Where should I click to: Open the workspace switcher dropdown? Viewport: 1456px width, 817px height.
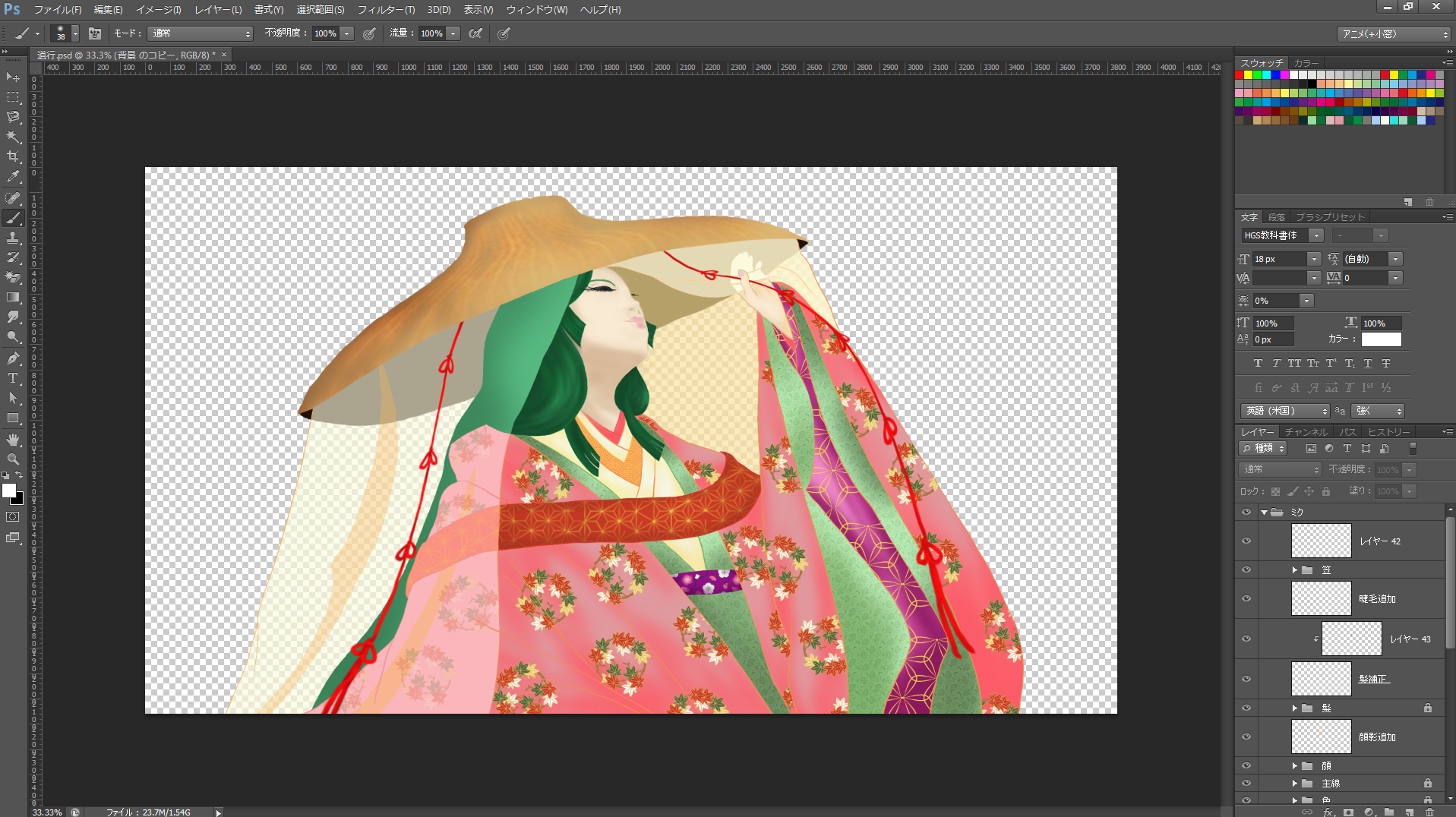pos(1394,34)
